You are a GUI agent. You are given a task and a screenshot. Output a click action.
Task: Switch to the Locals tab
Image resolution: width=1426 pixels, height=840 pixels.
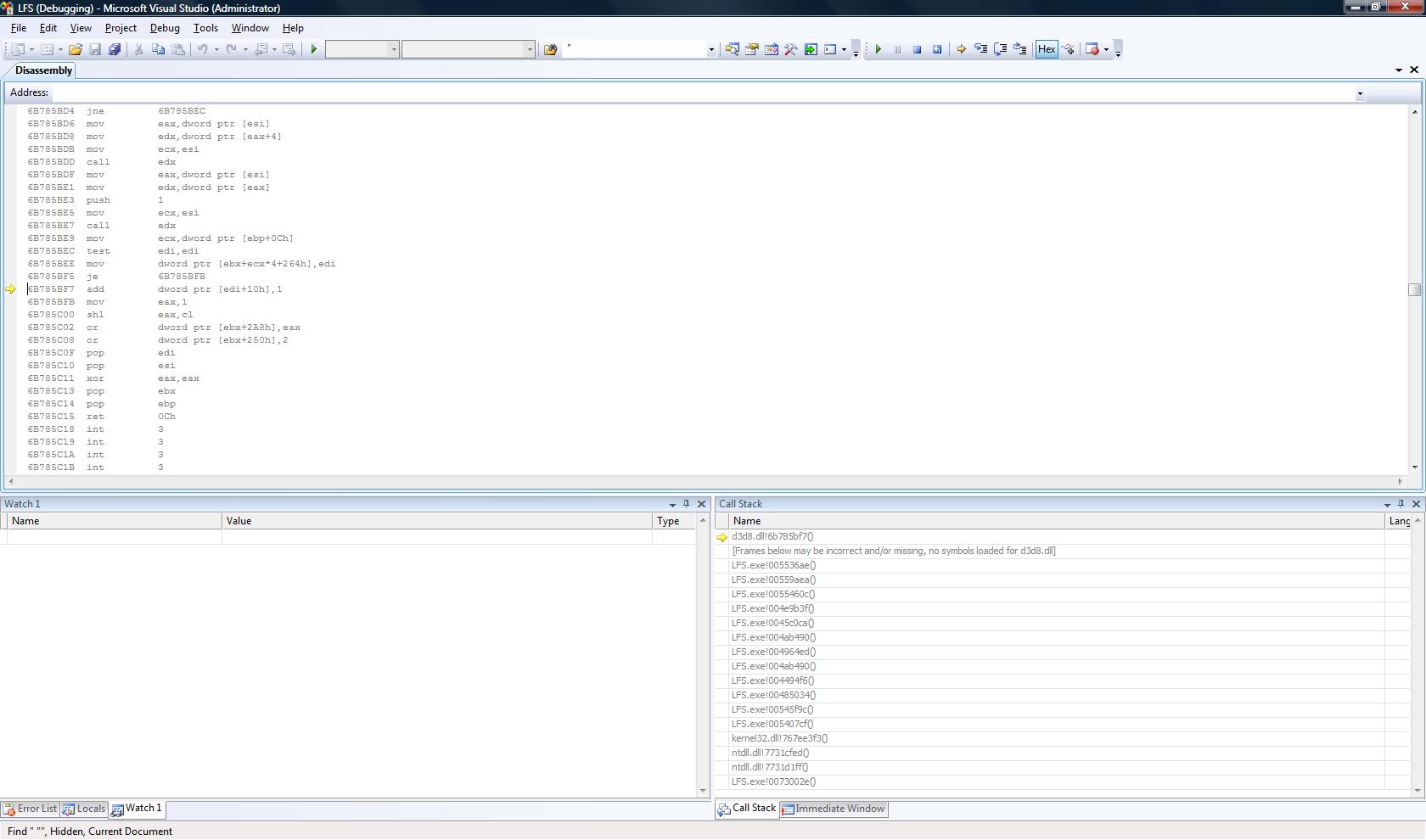click(84, 809)
